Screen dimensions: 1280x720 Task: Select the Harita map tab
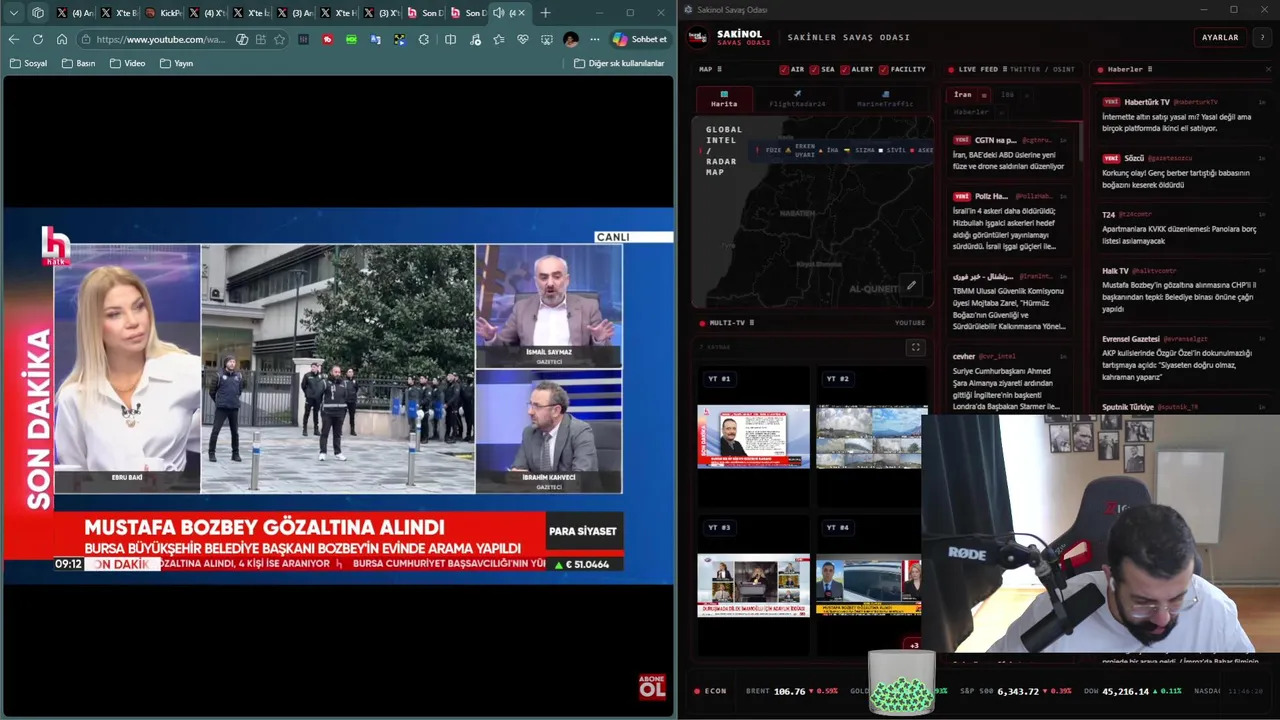724,99
